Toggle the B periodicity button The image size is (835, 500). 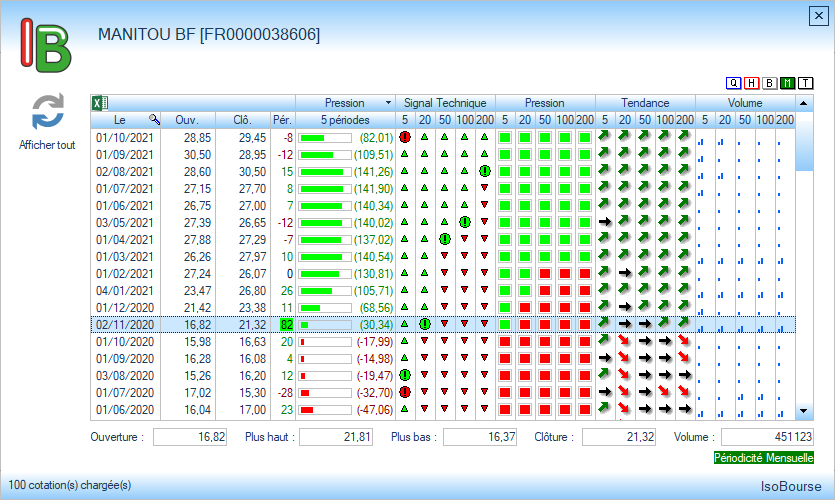point(769,83)
